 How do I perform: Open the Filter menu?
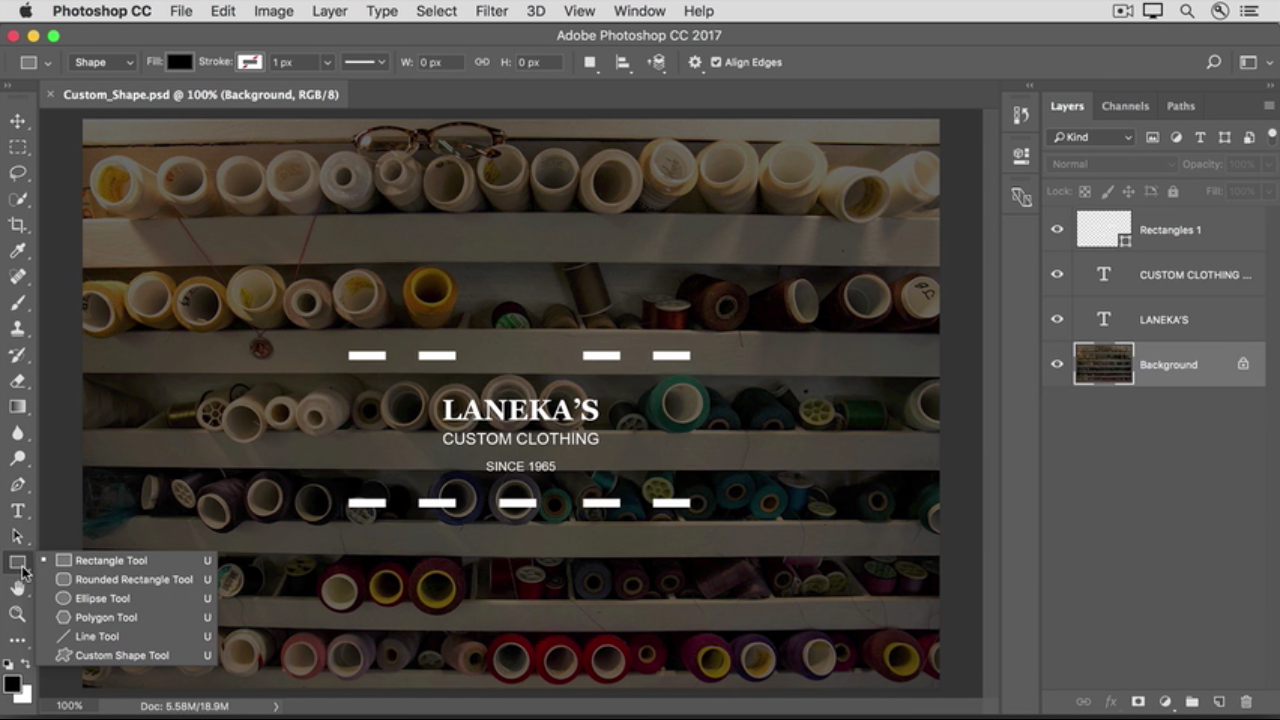tap(491, 11)
